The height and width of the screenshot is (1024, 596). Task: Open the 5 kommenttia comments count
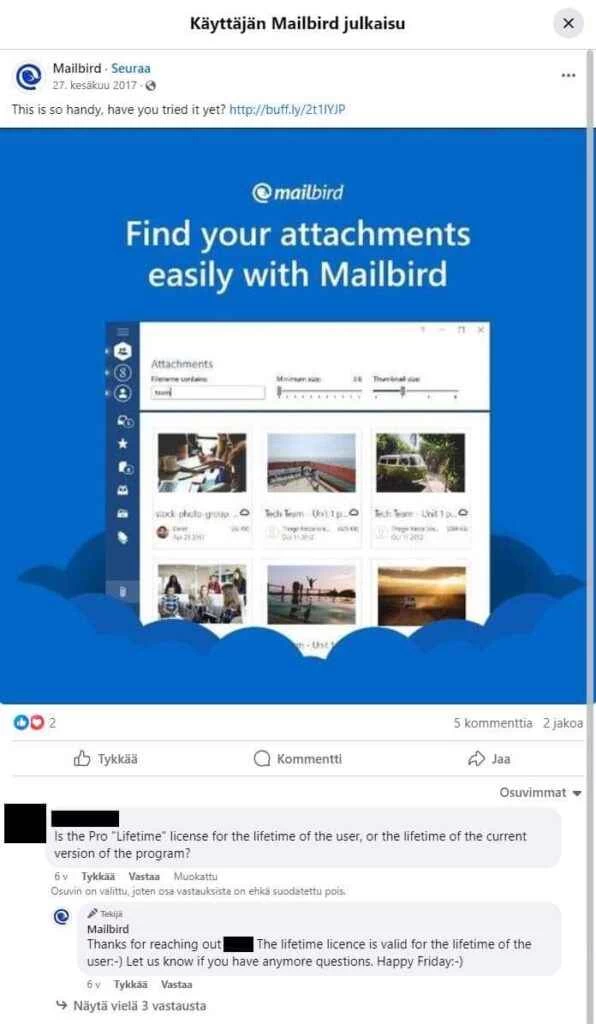[493, 723]
